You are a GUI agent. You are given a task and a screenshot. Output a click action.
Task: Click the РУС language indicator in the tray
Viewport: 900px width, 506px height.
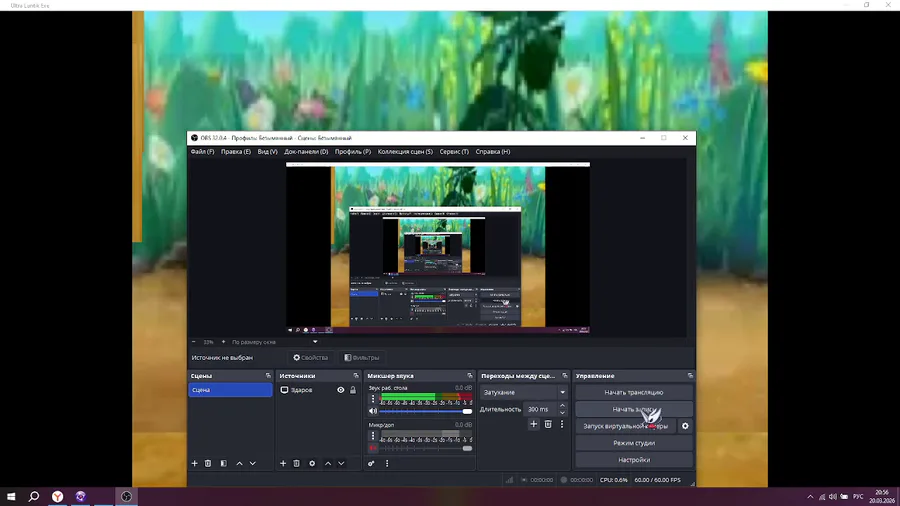click(858, 497)
